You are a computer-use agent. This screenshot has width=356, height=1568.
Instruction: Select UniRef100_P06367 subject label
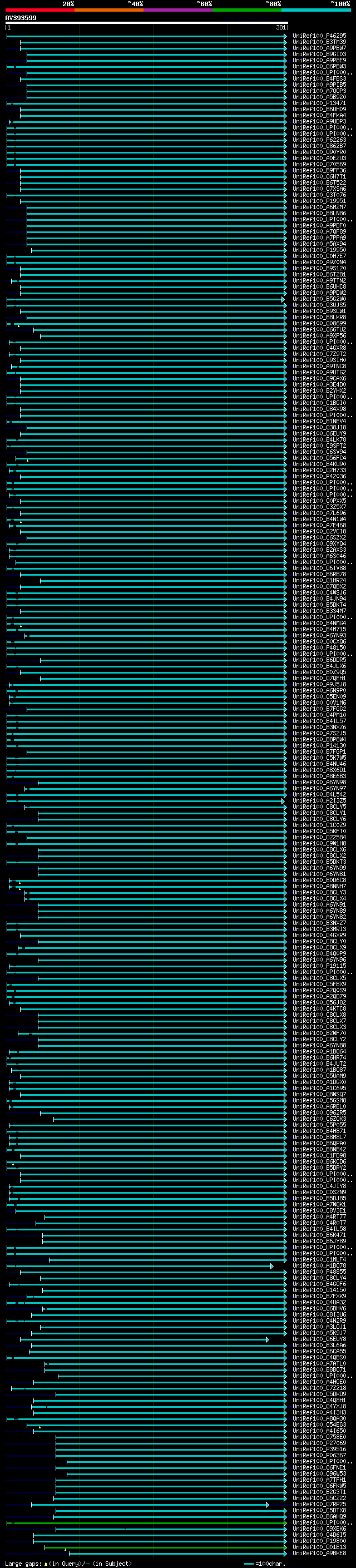[x=319, y=1456]
